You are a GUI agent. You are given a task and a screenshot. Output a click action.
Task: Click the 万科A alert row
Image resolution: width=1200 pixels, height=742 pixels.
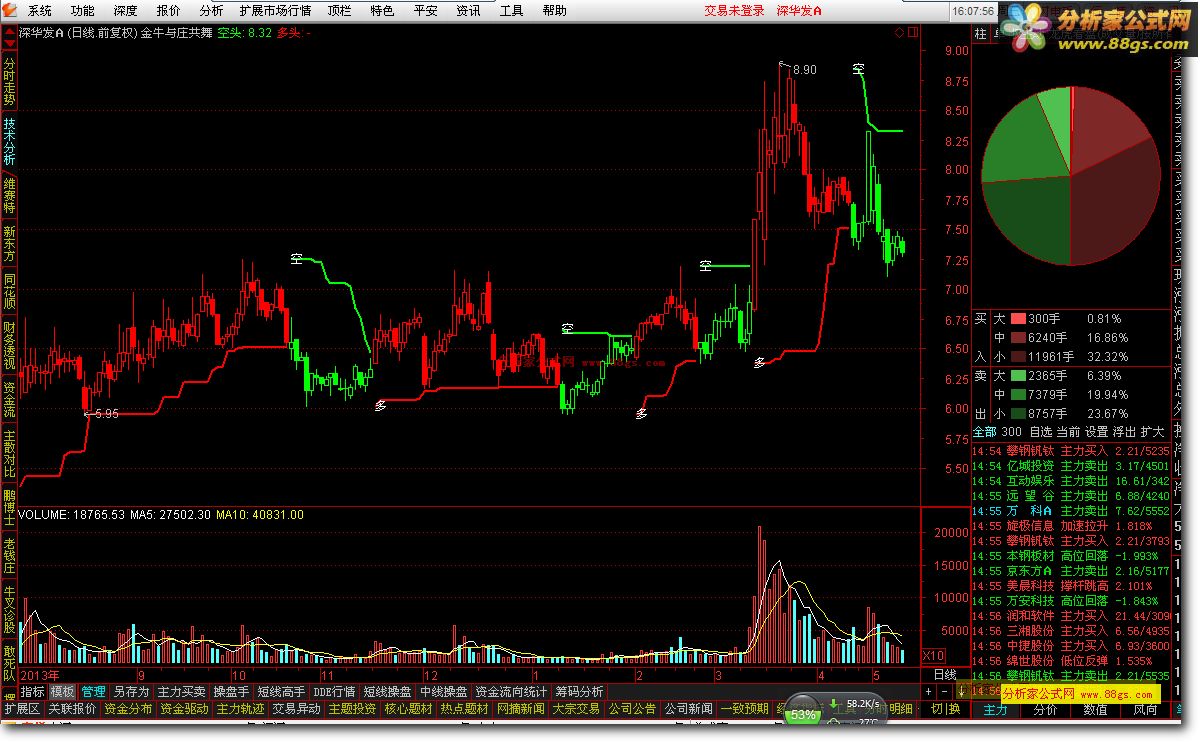click(x=1070, y=510)
